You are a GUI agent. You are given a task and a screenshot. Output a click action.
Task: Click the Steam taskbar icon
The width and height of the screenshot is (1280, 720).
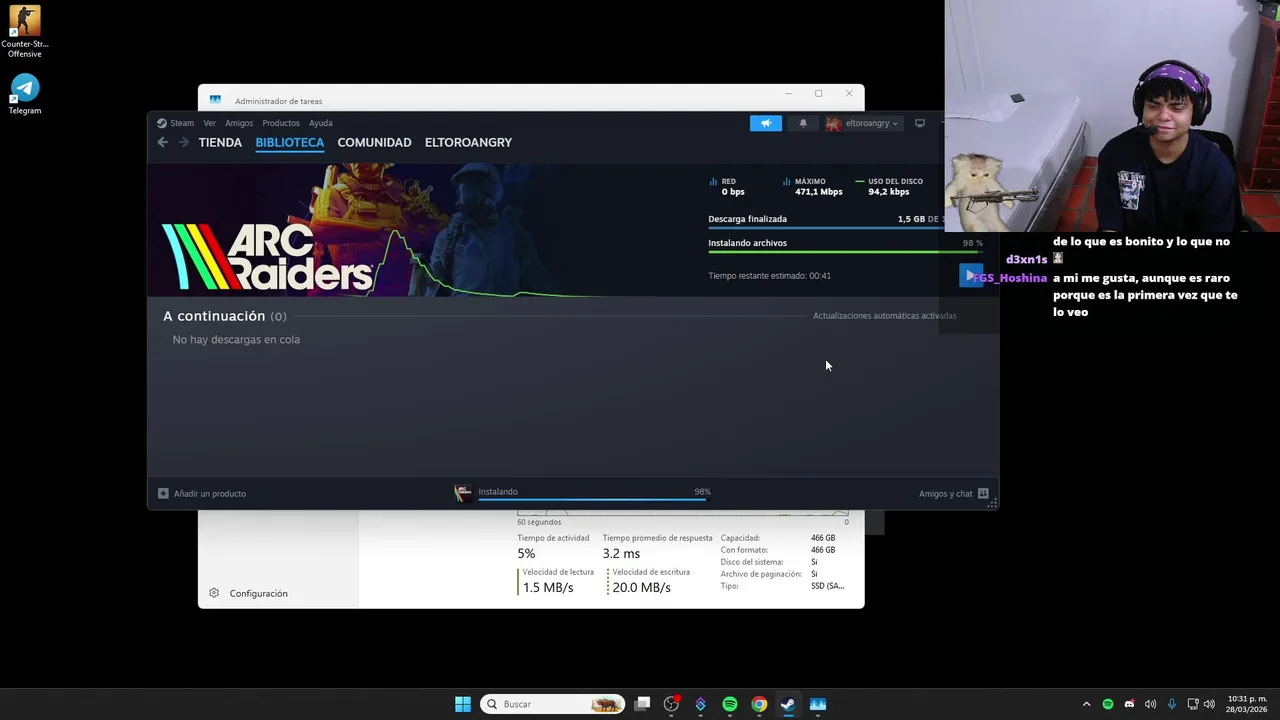click(788, 704)
